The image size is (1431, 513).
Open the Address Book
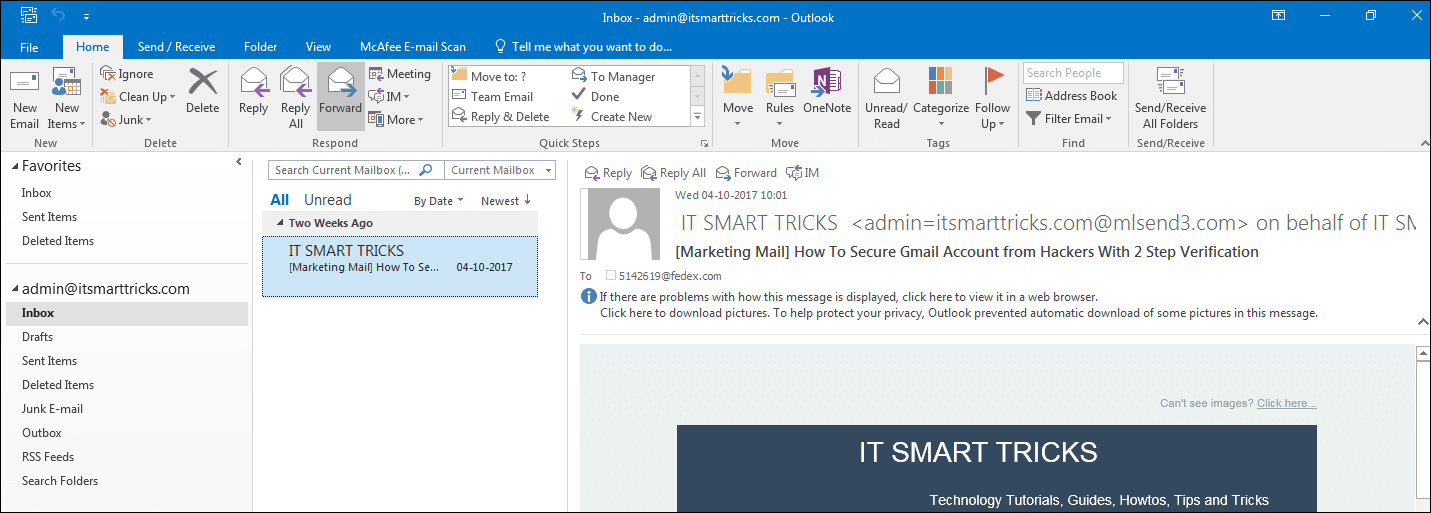[x=1071, y=96]
